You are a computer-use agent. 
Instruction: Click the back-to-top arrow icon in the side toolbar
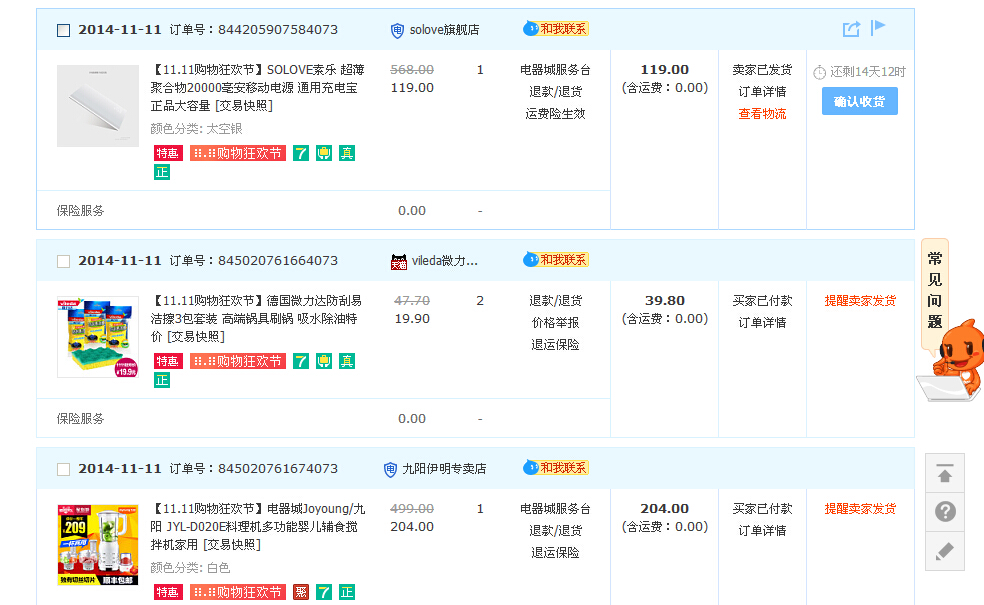tap(944, 473)
